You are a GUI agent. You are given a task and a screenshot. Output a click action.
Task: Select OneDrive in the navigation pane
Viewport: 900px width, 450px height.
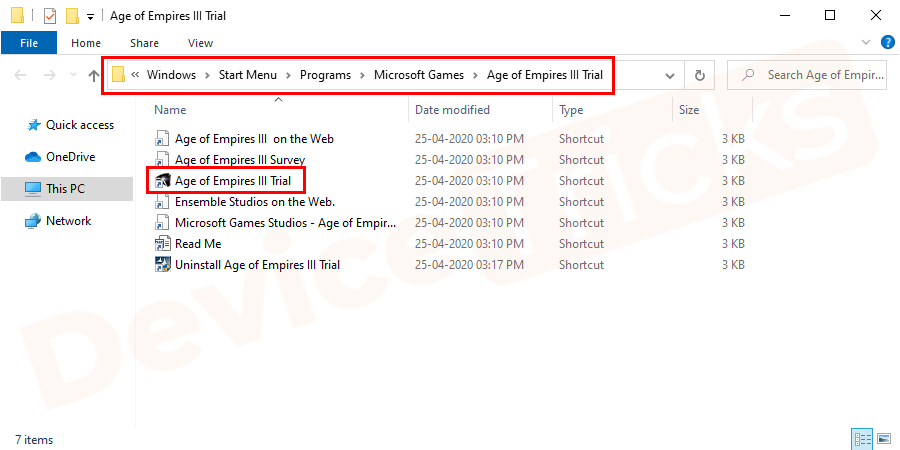click(71, 157)
